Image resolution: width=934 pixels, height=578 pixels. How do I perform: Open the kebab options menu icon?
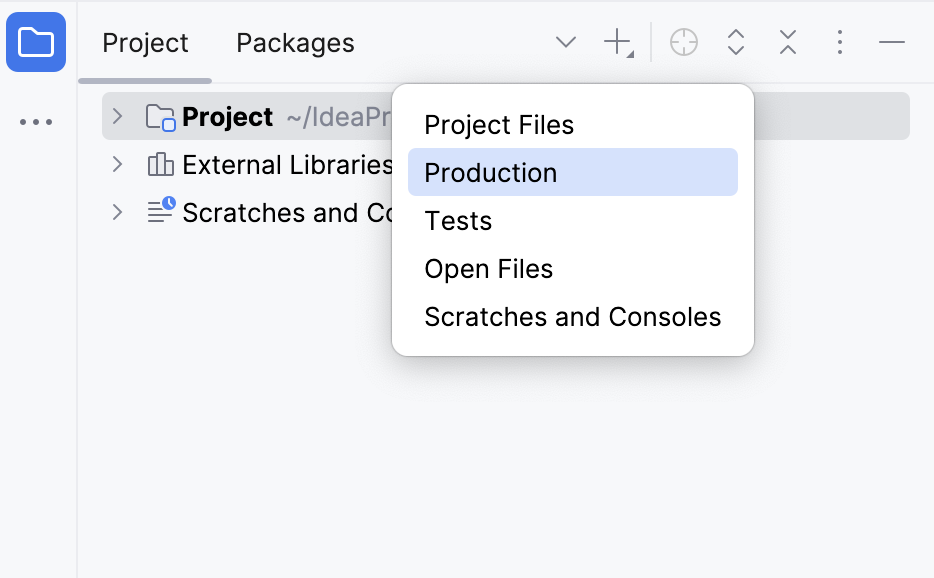point(840,42)
